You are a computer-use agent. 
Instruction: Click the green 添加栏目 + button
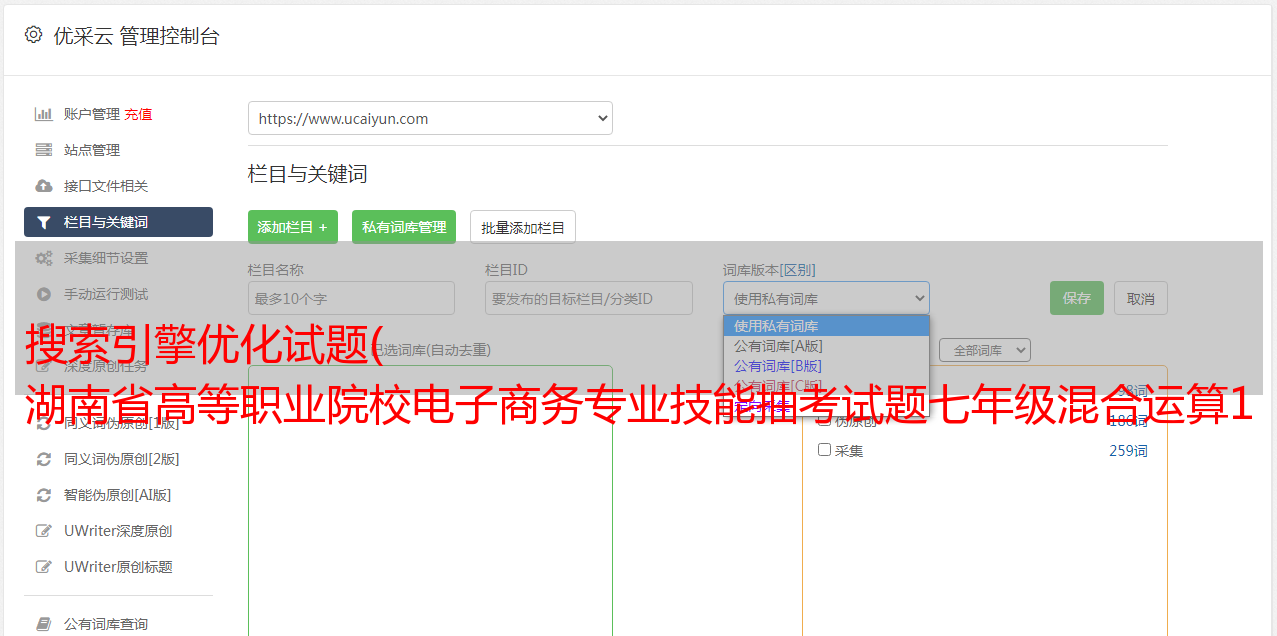point(293,227)
